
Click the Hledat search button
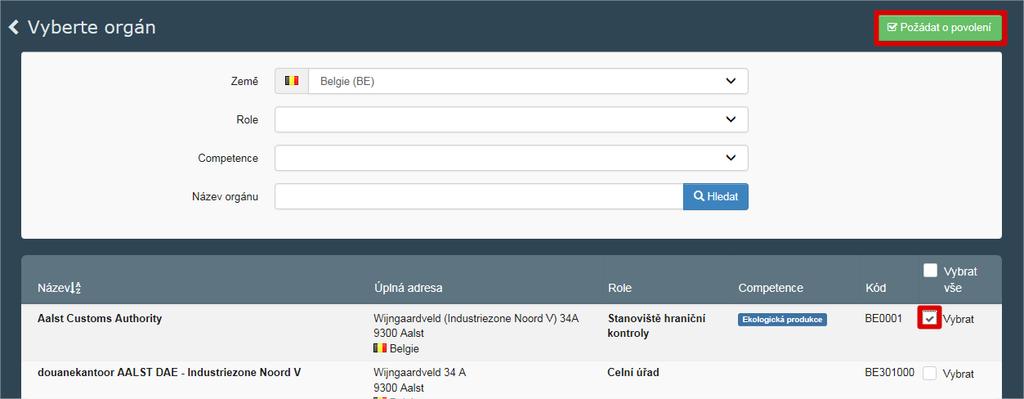coord(716,196)
